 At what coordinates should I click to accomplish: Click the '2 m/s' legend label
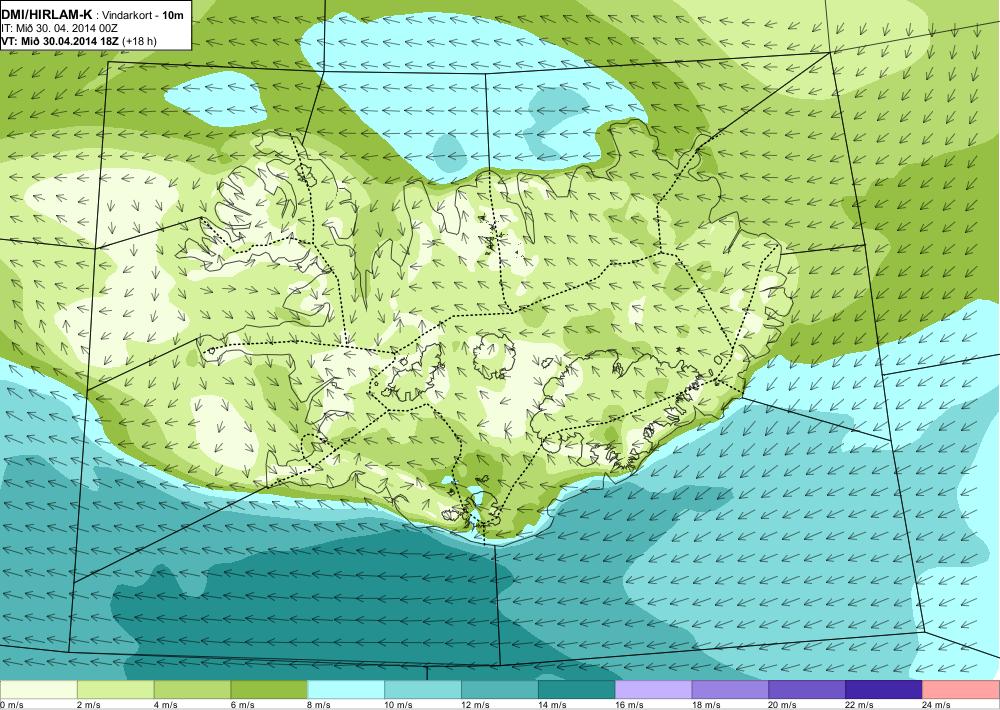point(89,705)
